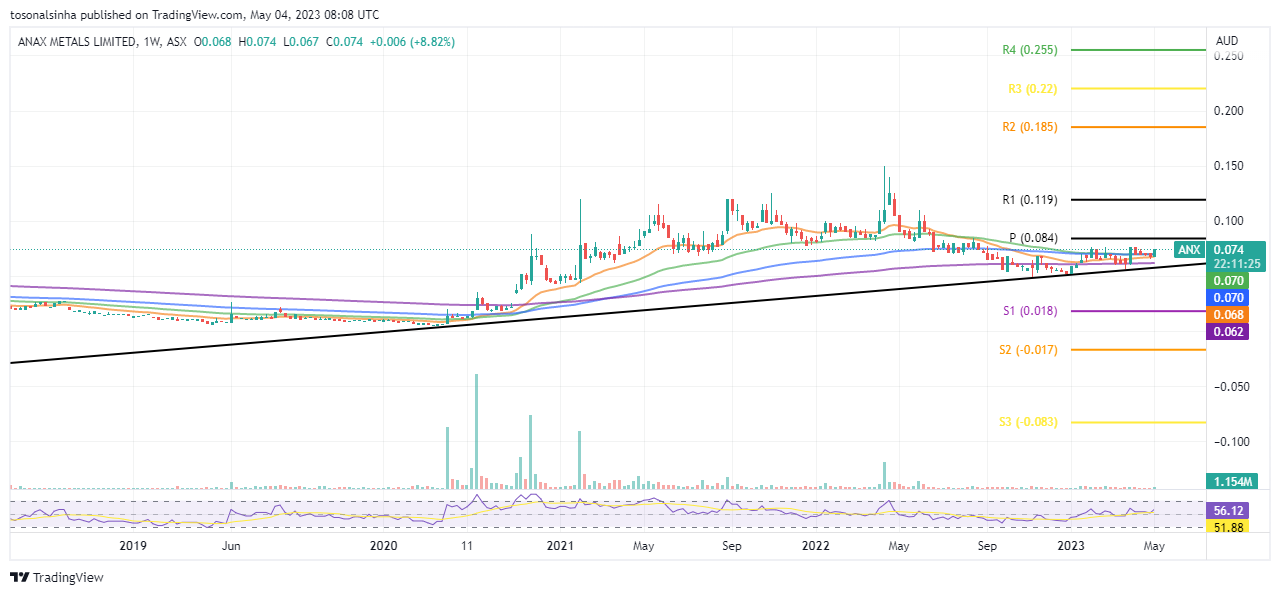
Task: Click the purple S1 (0.018) support label
Action: point(1029,312)
